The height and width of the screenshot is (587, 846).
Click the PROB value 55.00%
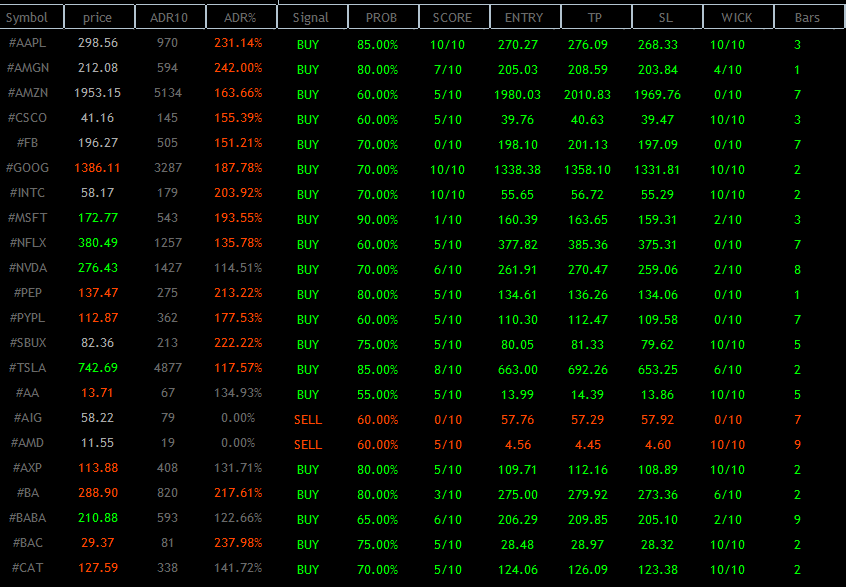pos(378,394)
